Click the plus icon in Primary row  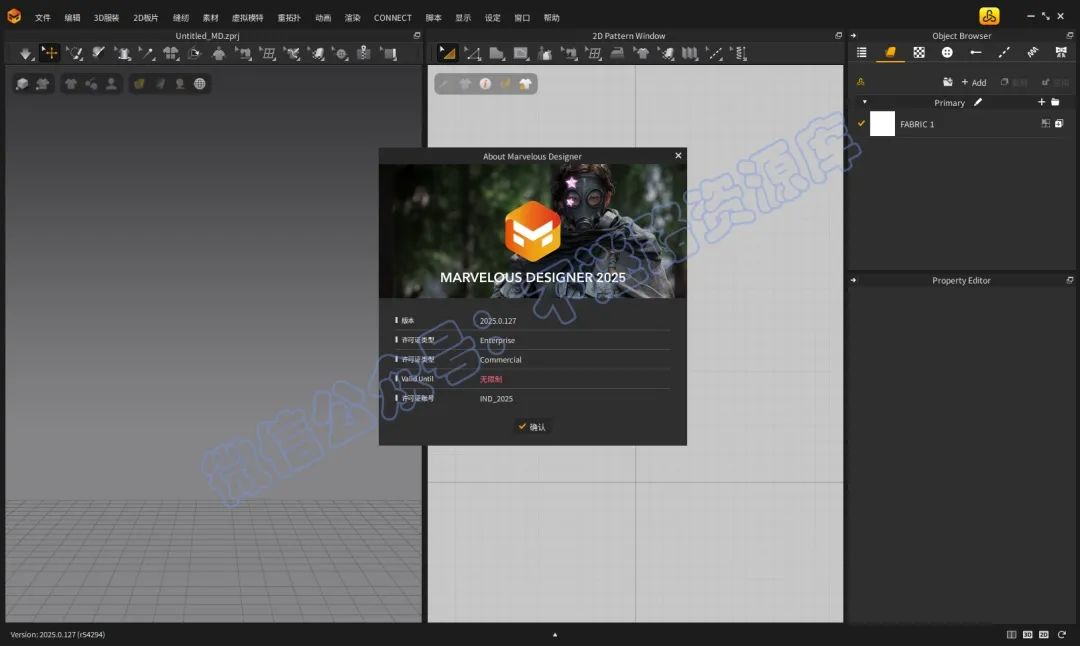tap(1041, 102)
